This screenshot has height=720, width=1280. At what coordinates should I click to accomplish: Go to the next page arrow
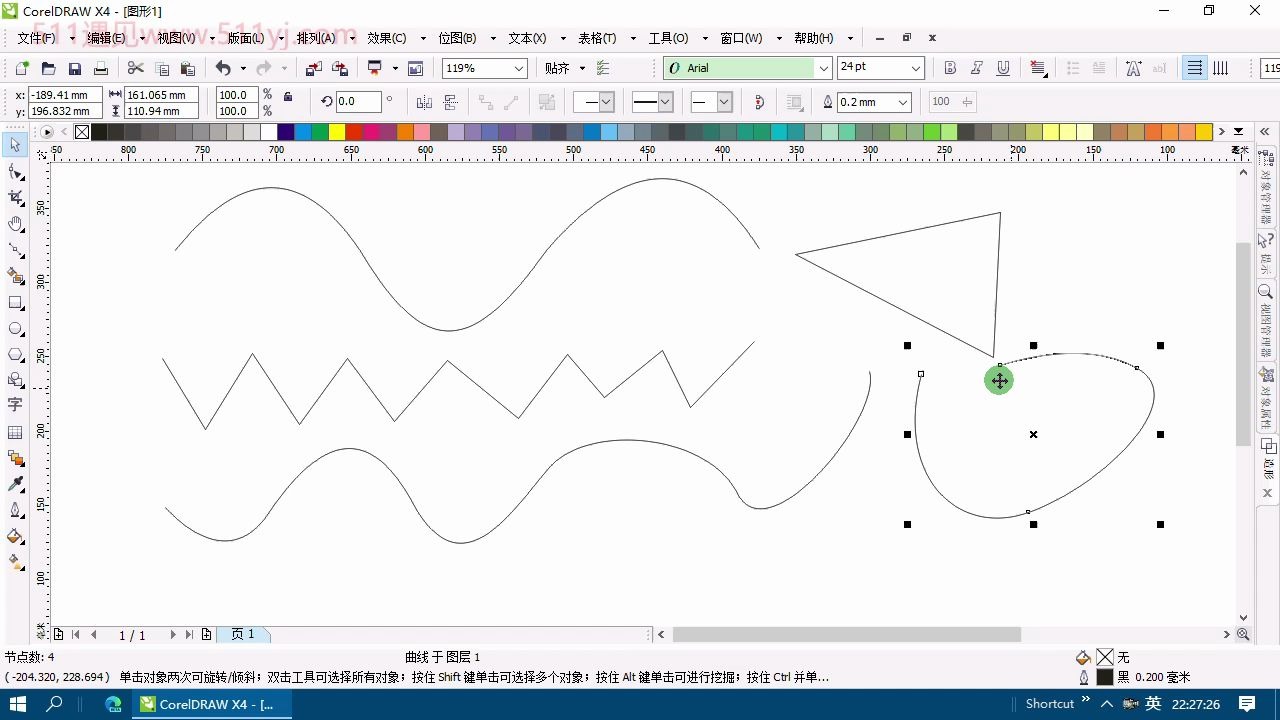pos(172,634)
